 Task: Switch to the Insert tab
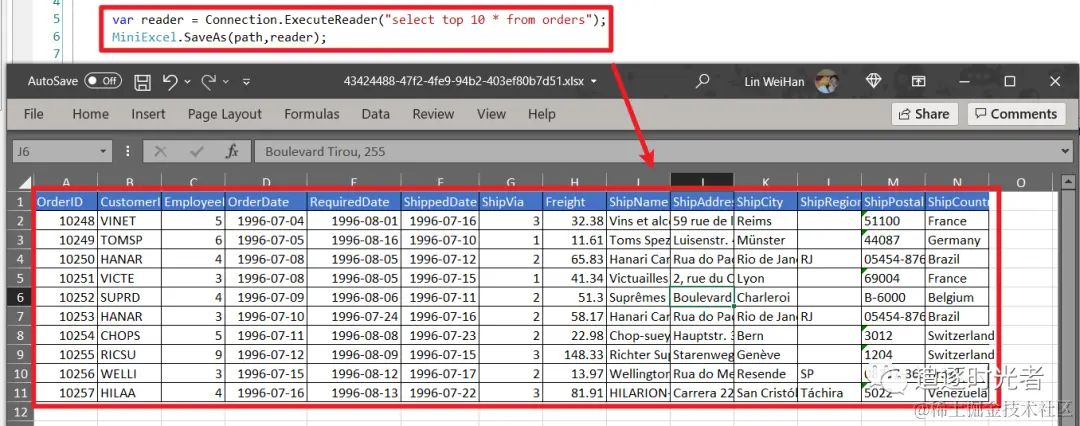(148, 114)
